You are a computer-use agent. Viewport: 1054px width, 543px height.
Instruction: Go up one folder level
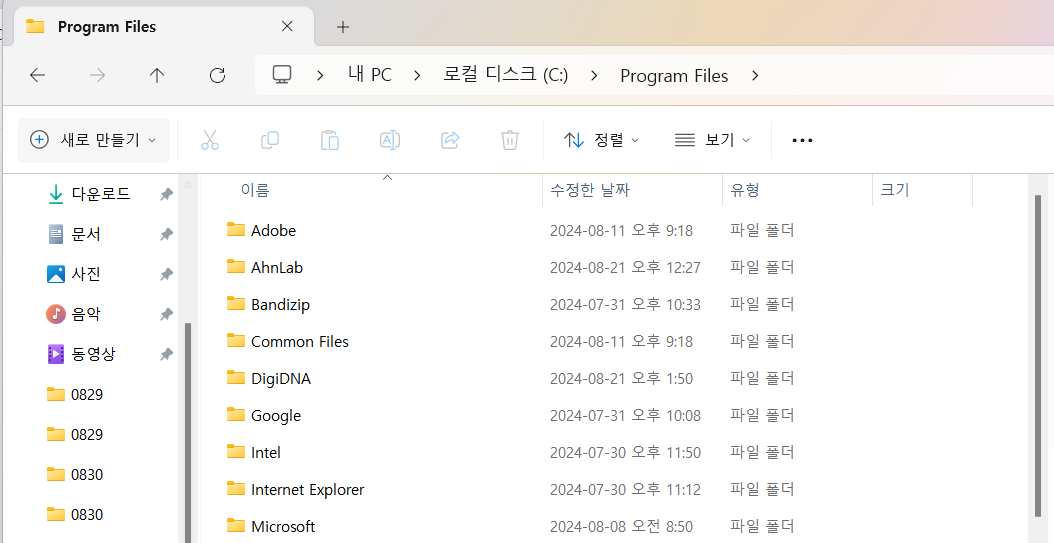pyautogui.click(x=157, y=75)
